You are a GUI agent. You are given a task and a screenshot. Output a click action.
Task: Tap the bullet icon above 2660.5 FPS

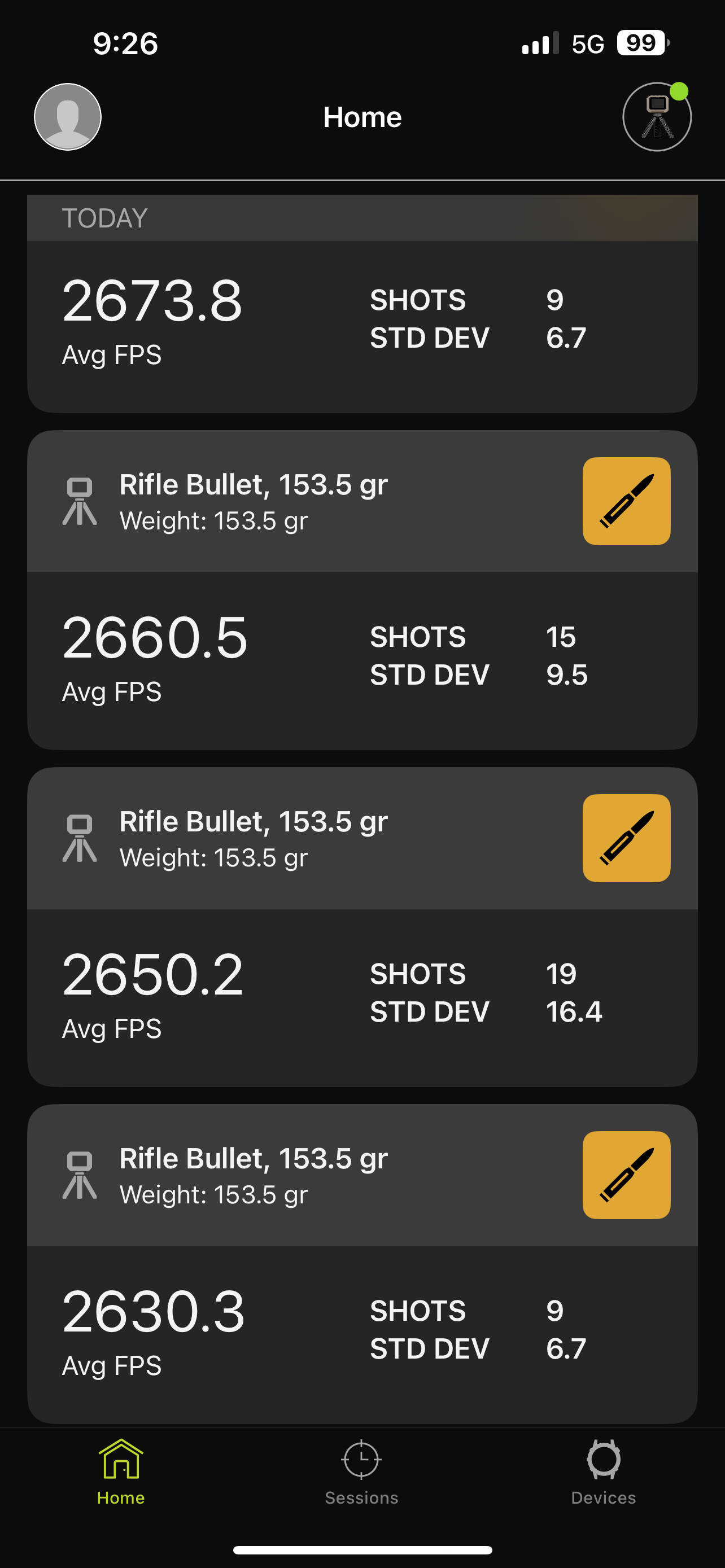point(626,501)
